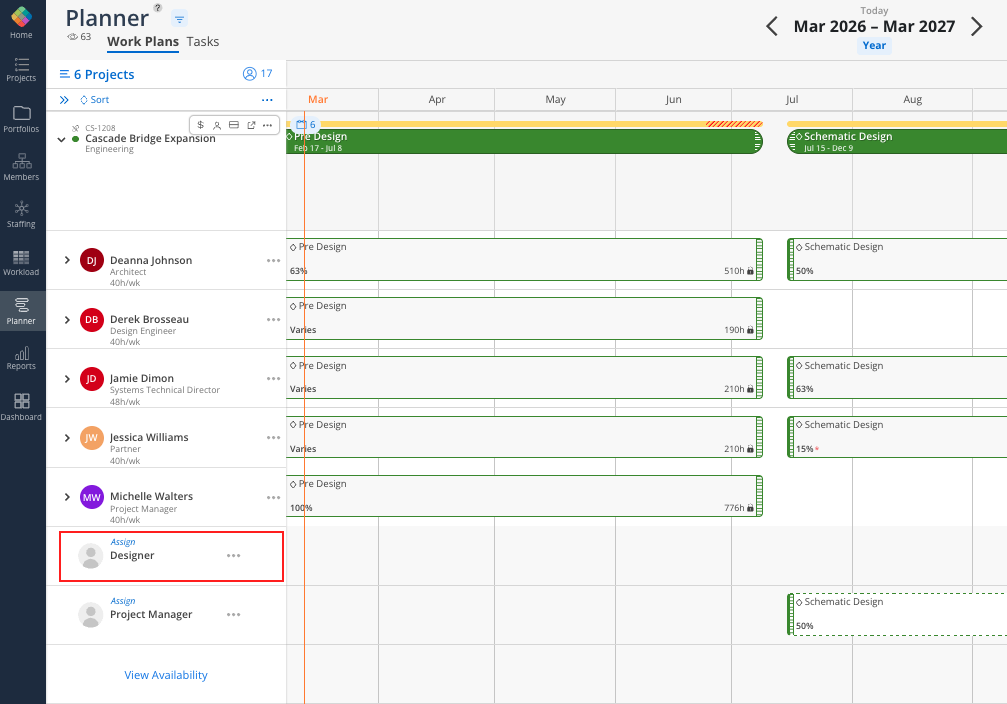
Task: Click Jamie Dimon's Schematic Design 63% plan
Action: (897, 378)
